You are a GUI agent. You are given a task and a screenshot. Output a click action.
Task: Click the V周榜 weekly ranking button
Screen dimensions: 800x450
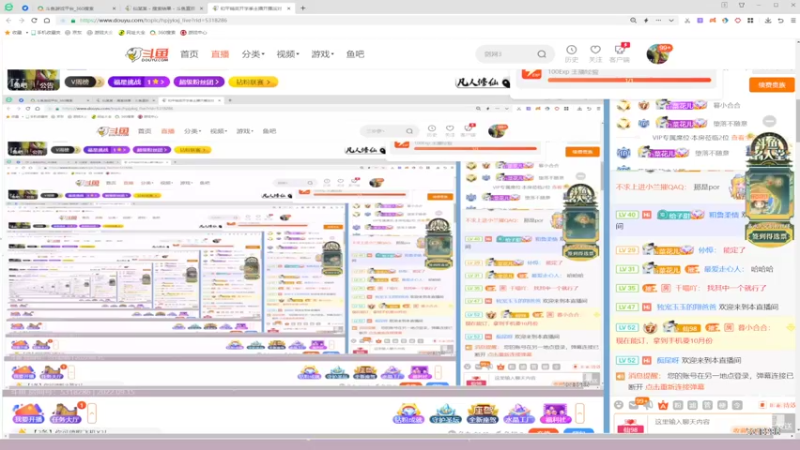pyautogui.click(x=84, y=82)
